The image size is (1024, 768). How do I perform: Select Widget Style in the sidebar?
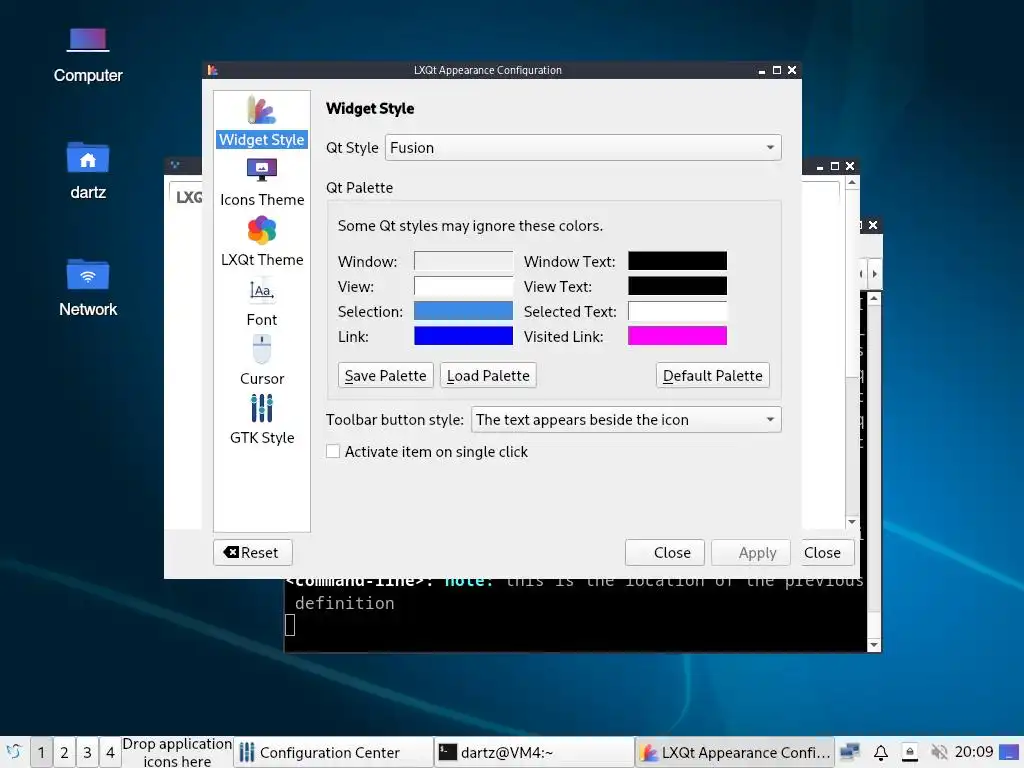coord(261,121)
